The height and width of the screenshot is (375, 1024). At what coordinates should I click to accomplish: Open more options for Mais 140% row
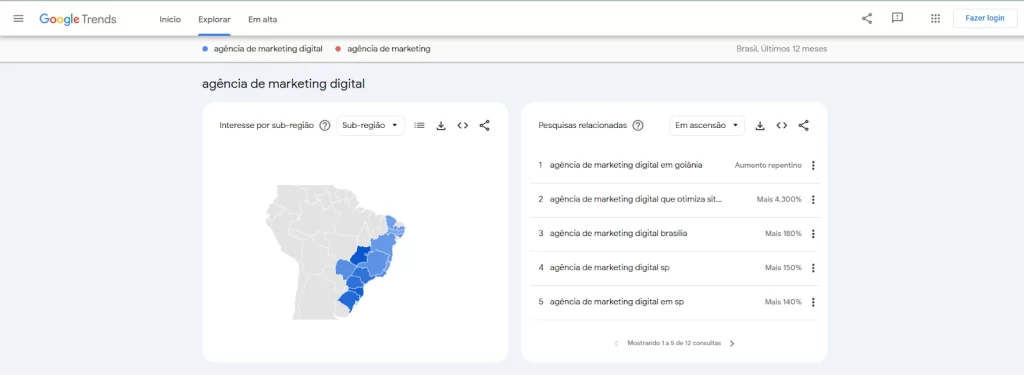point(813,302)
